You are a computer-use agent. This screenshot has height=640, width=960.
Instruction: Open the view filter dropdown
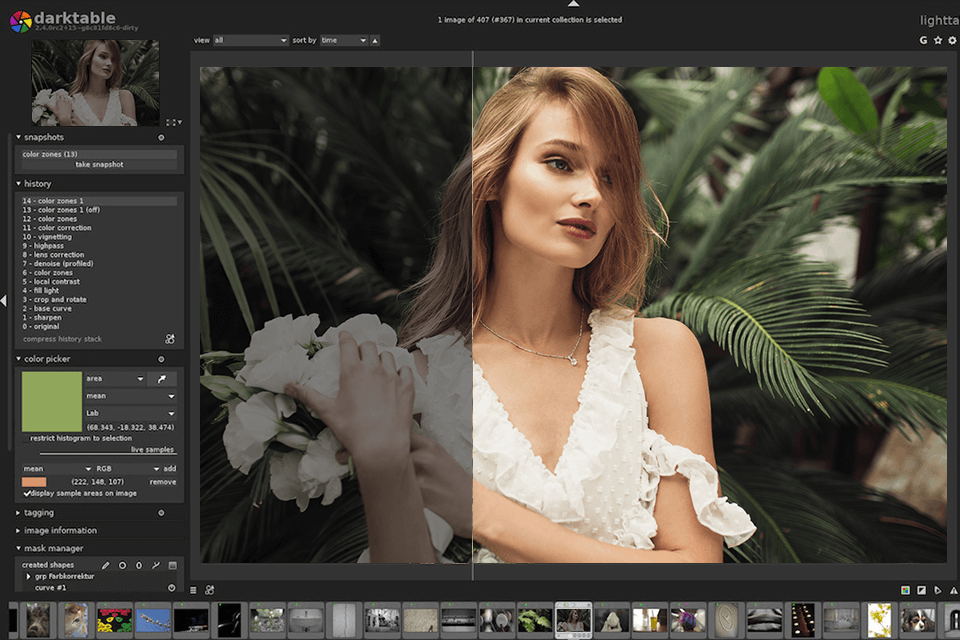coord(250,40)
